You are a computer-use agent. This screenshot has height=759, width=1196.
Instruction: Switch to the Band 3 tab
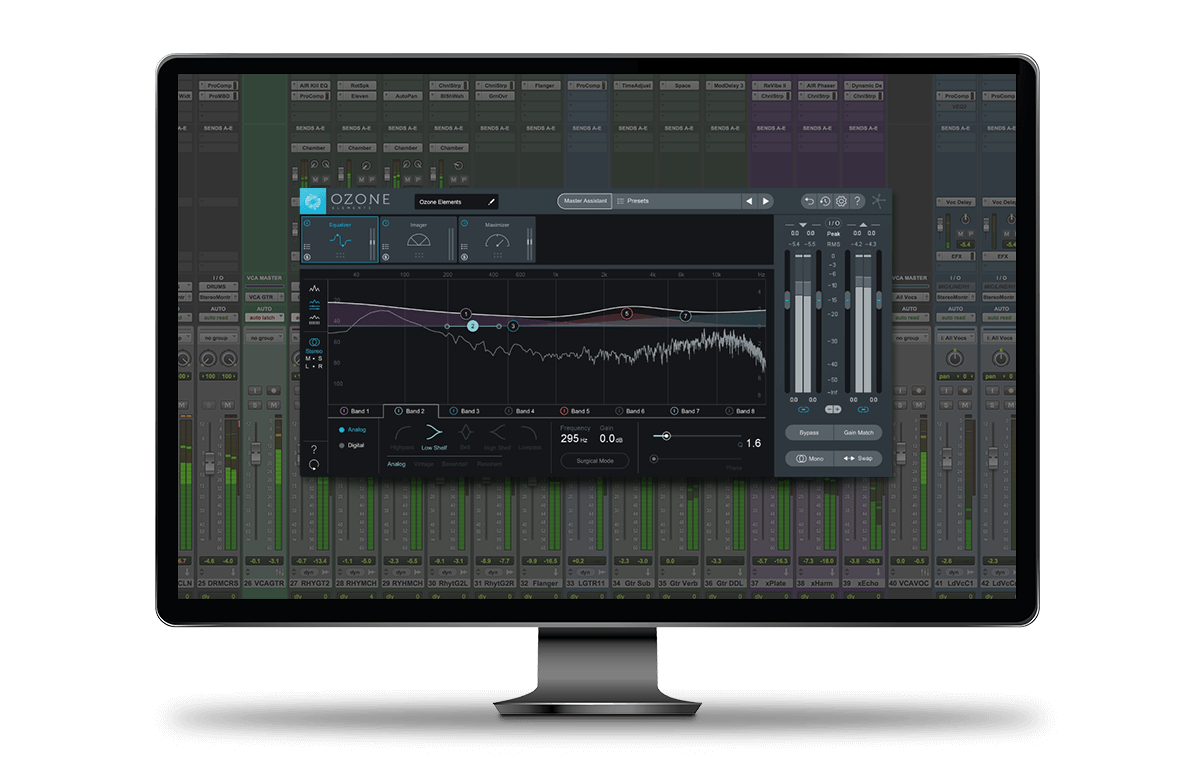click(x=465, y=411)
